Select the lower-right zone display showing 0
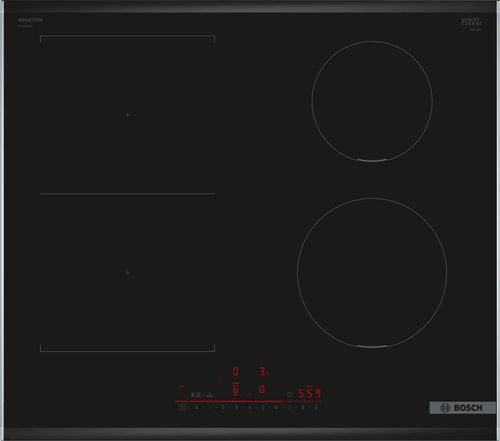The height and width of the screenshot is (441, 500). coord(262,389)
